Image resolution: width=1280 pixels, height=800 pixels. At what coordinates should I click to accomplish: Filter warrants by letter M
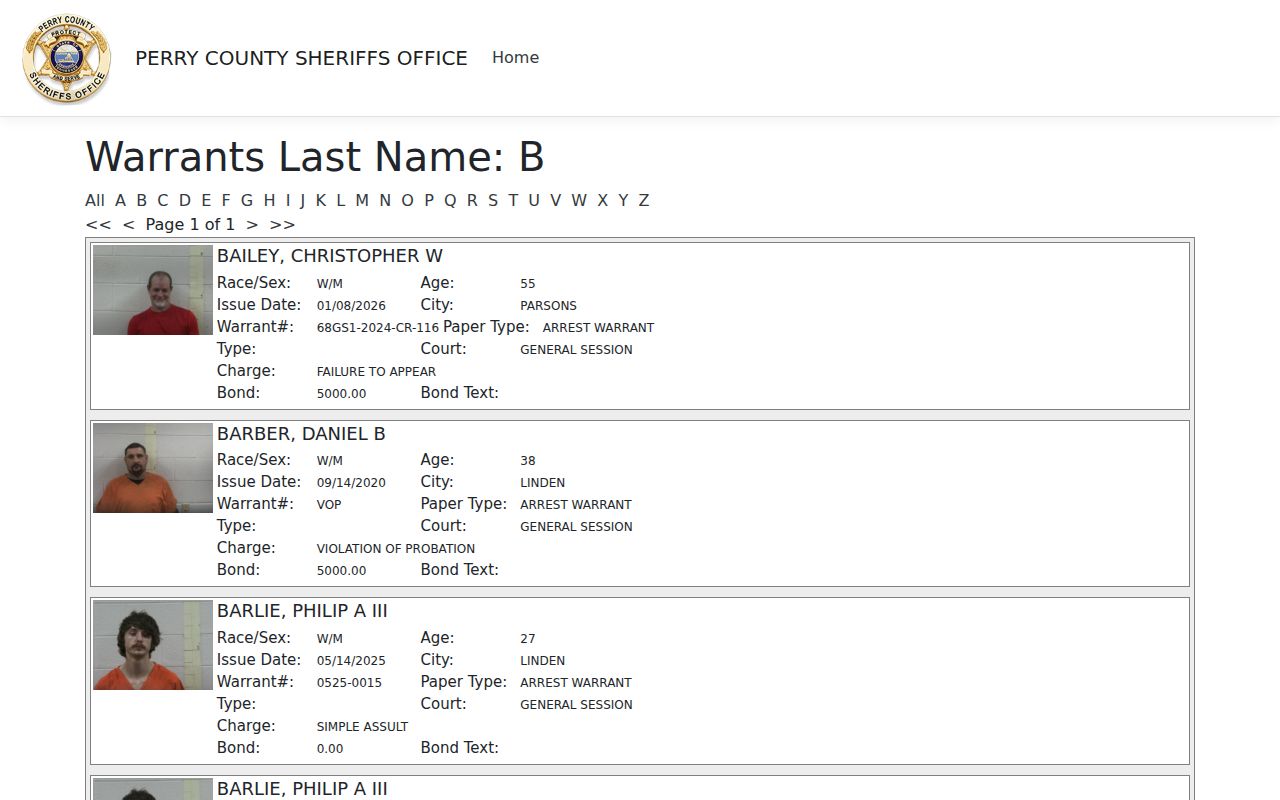point(362,200)
